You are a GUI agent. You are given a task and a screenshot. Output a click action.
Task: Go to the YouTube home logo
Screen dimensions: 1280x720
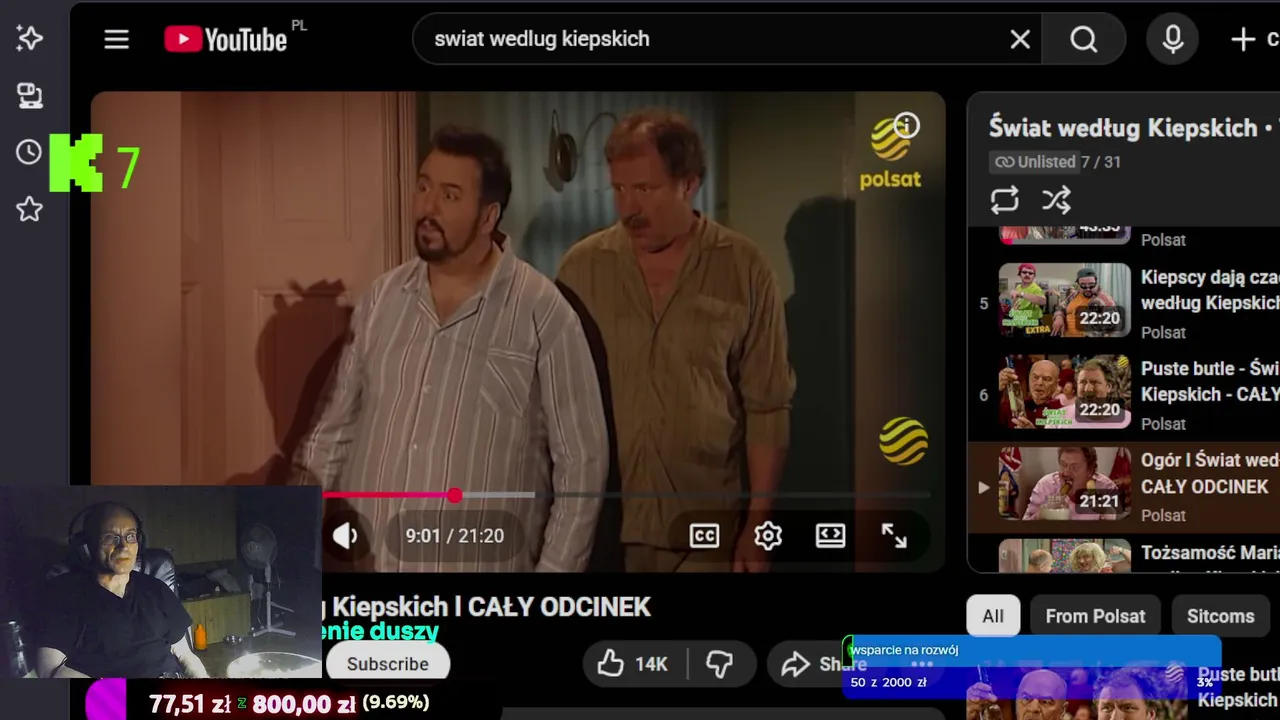coord(227,39)
